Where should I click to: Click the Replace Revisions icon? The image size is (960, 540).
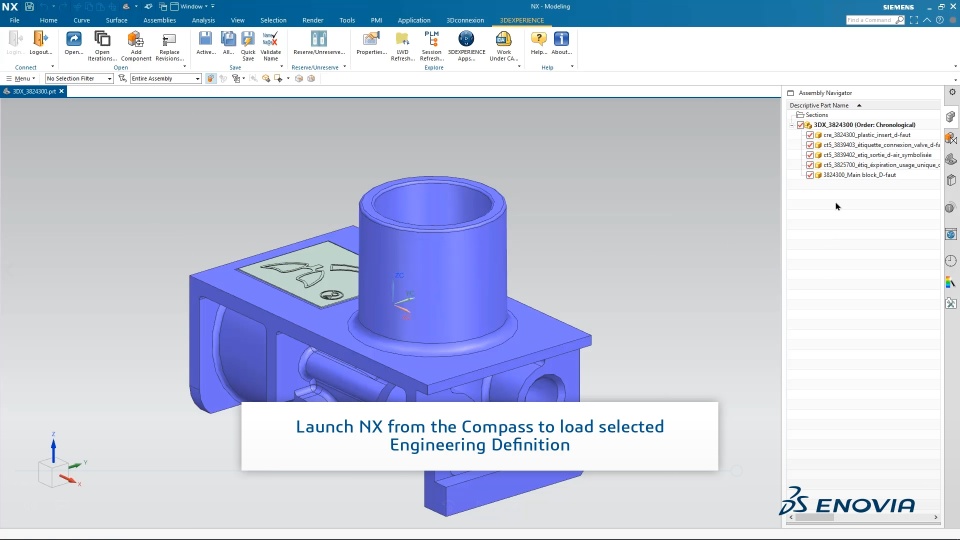[x=169, y=40]
